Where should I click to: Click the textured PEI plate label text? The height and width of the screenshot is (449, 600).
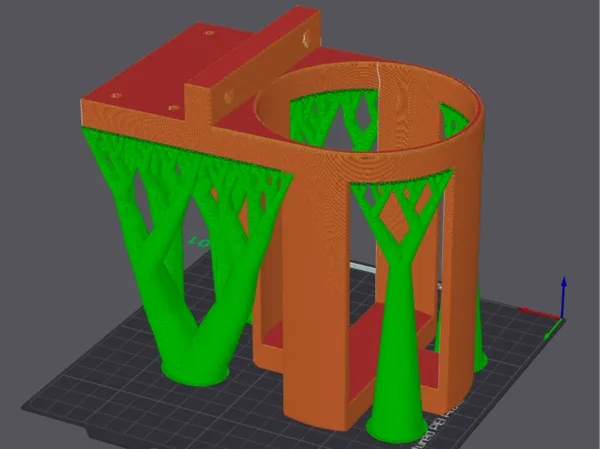pos(440,425)
